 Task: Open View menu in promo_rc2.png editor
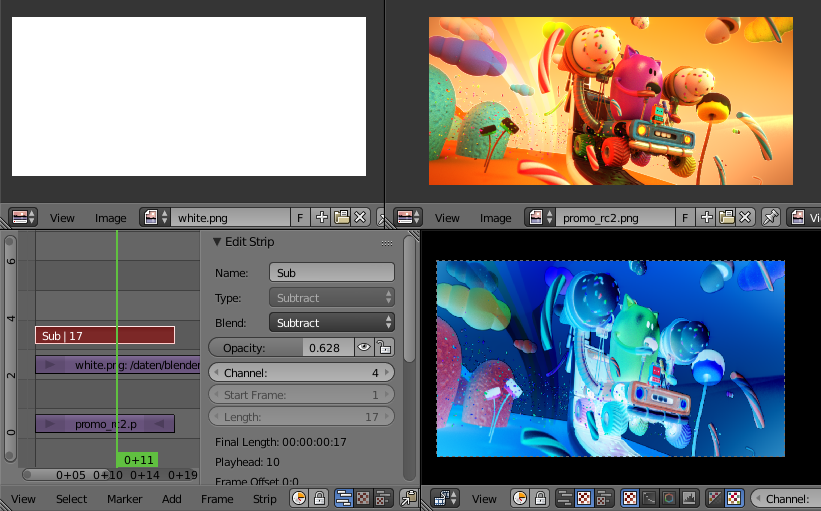point(447,218)
